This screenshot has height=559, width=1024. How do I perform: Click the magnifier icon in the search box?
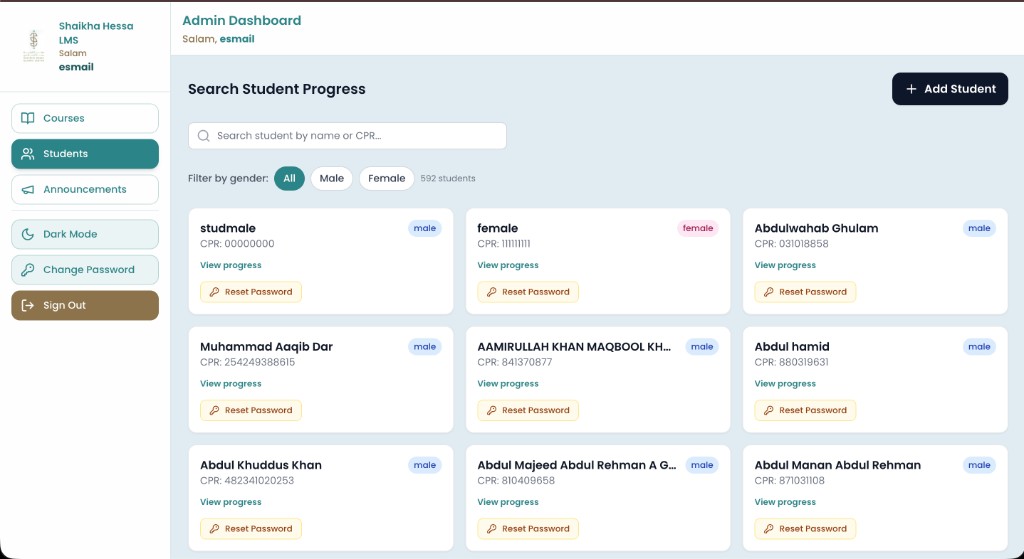[x=204, y=136]
